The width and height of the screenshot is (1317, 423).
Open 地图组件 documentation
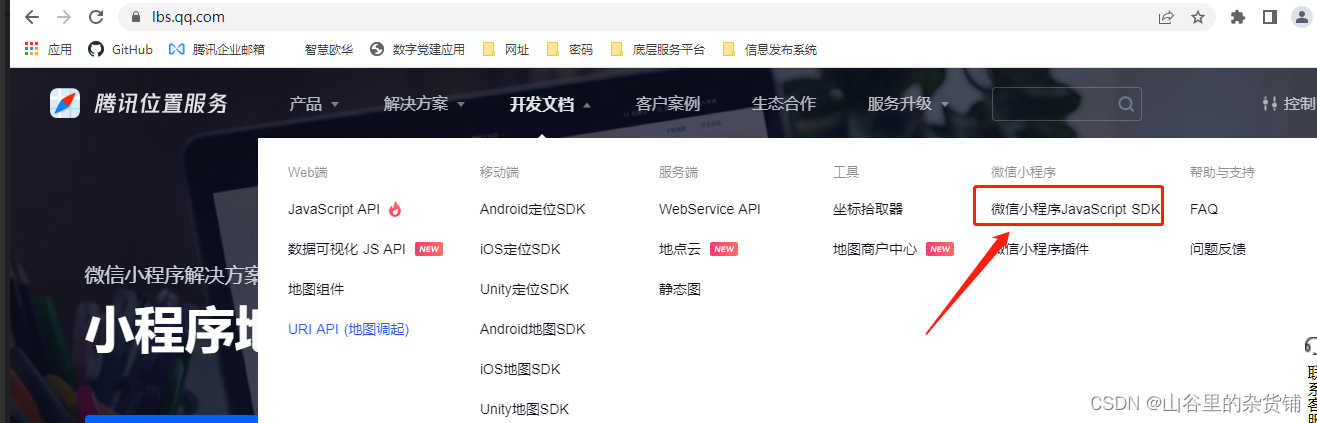pyautogui.click(x=316, y=289)
